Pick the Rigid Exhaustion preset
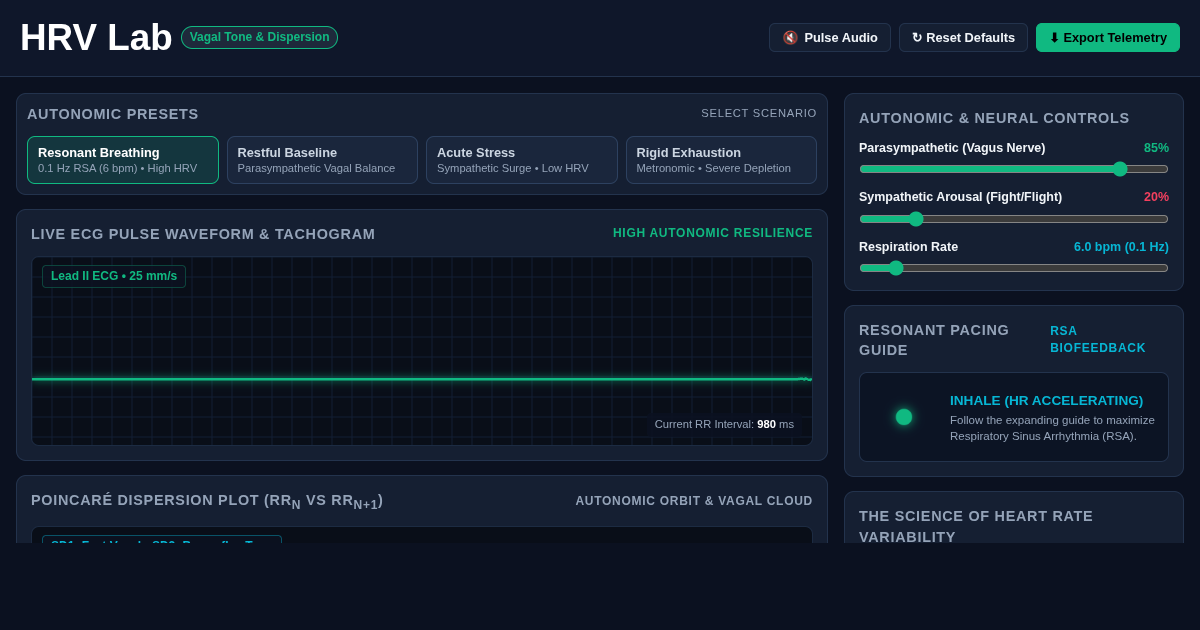The height and width of the screenshot is (630, 1200). [x=721, y=160]
